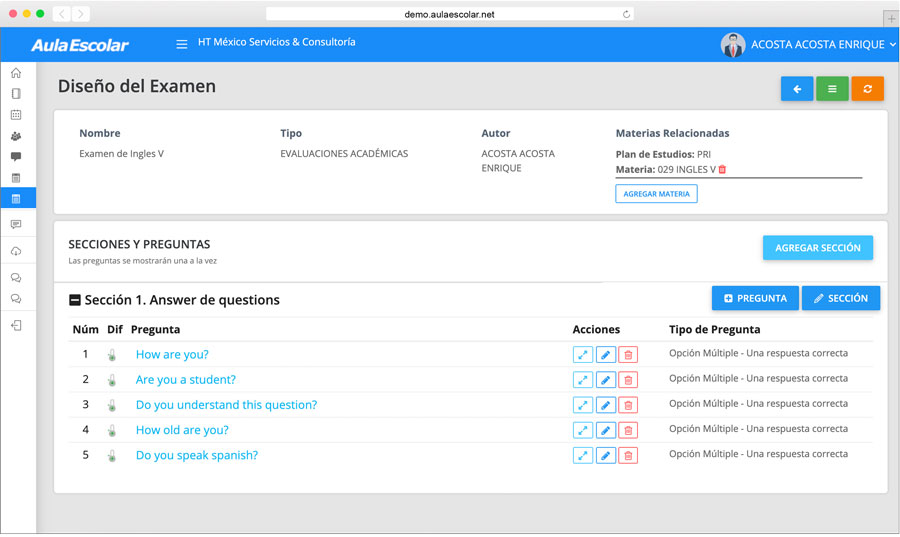Expand the question 'Are you a student?'
This screenshot has height=537, width=900.
click(x=583, y=380)
